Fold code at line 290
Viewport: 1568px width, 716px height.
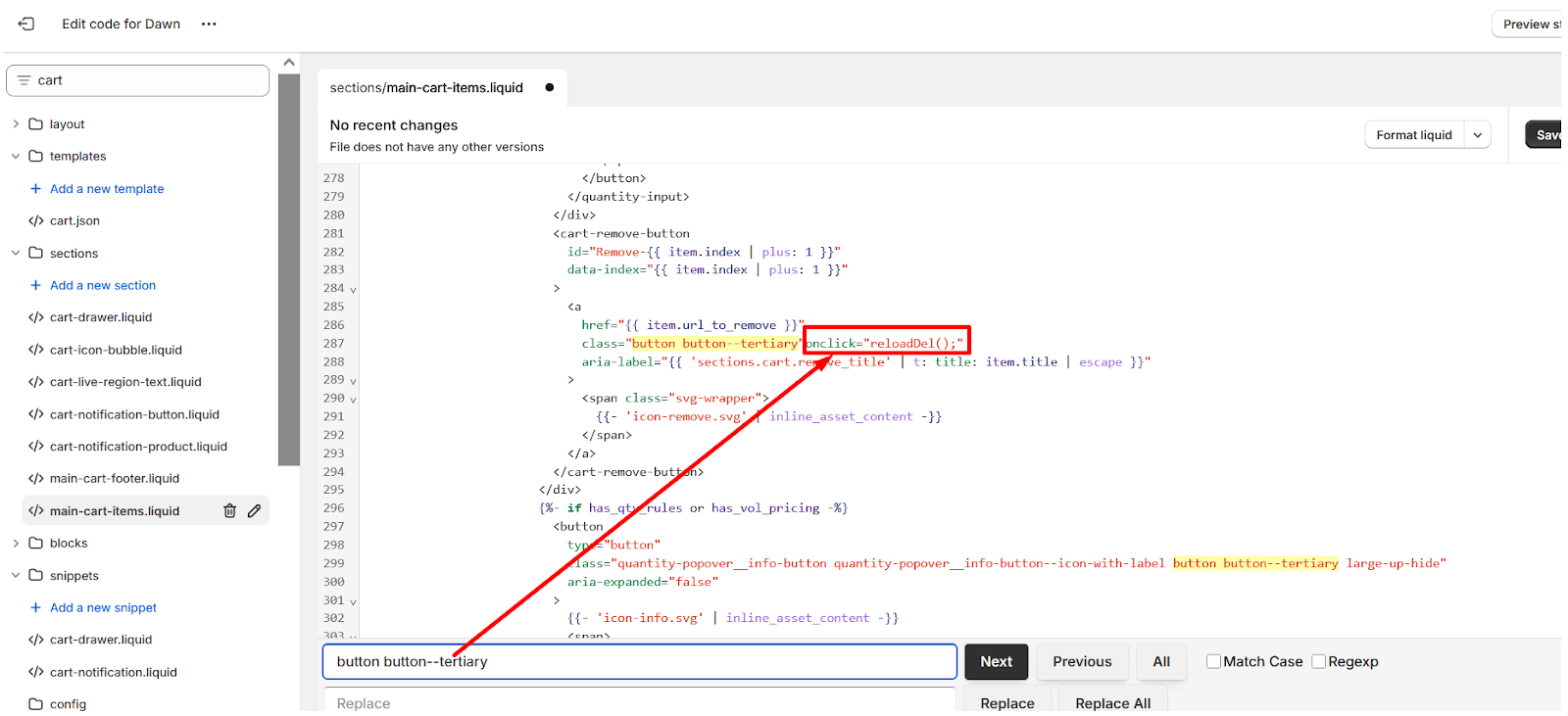[354, 400]
